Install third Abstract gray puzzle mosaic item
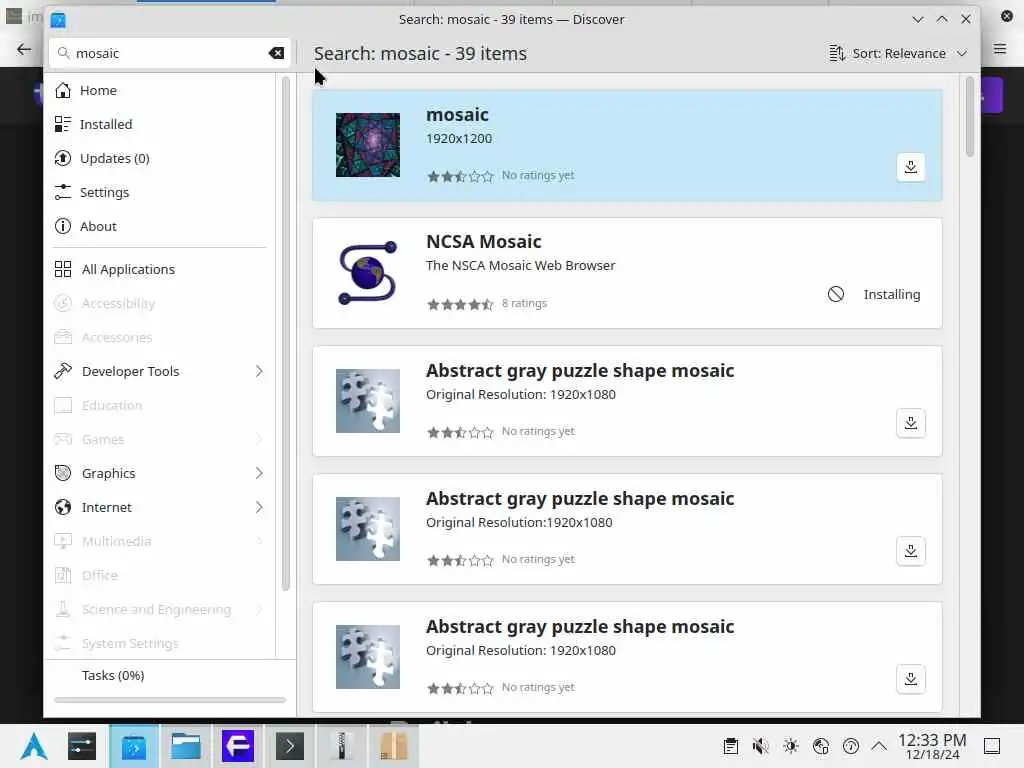1024x768 pixels. [910, 679]
